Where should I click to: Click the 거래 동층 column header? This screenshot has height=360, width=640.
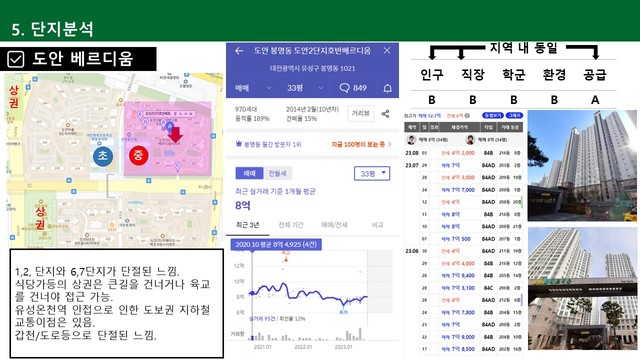(x=510, y=127)
